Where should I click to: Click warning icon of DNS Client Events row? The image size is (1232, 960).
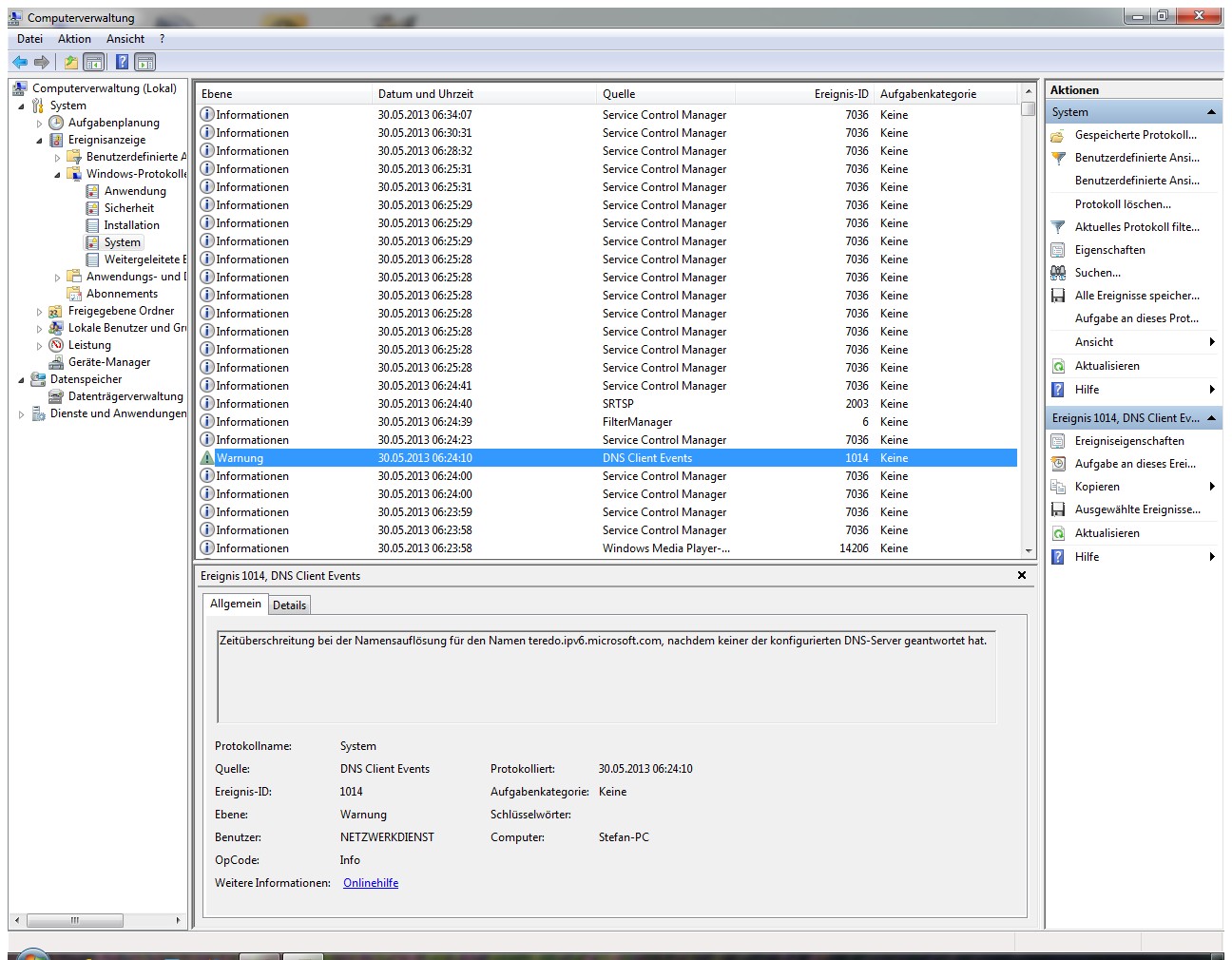(x=207, y=458)
